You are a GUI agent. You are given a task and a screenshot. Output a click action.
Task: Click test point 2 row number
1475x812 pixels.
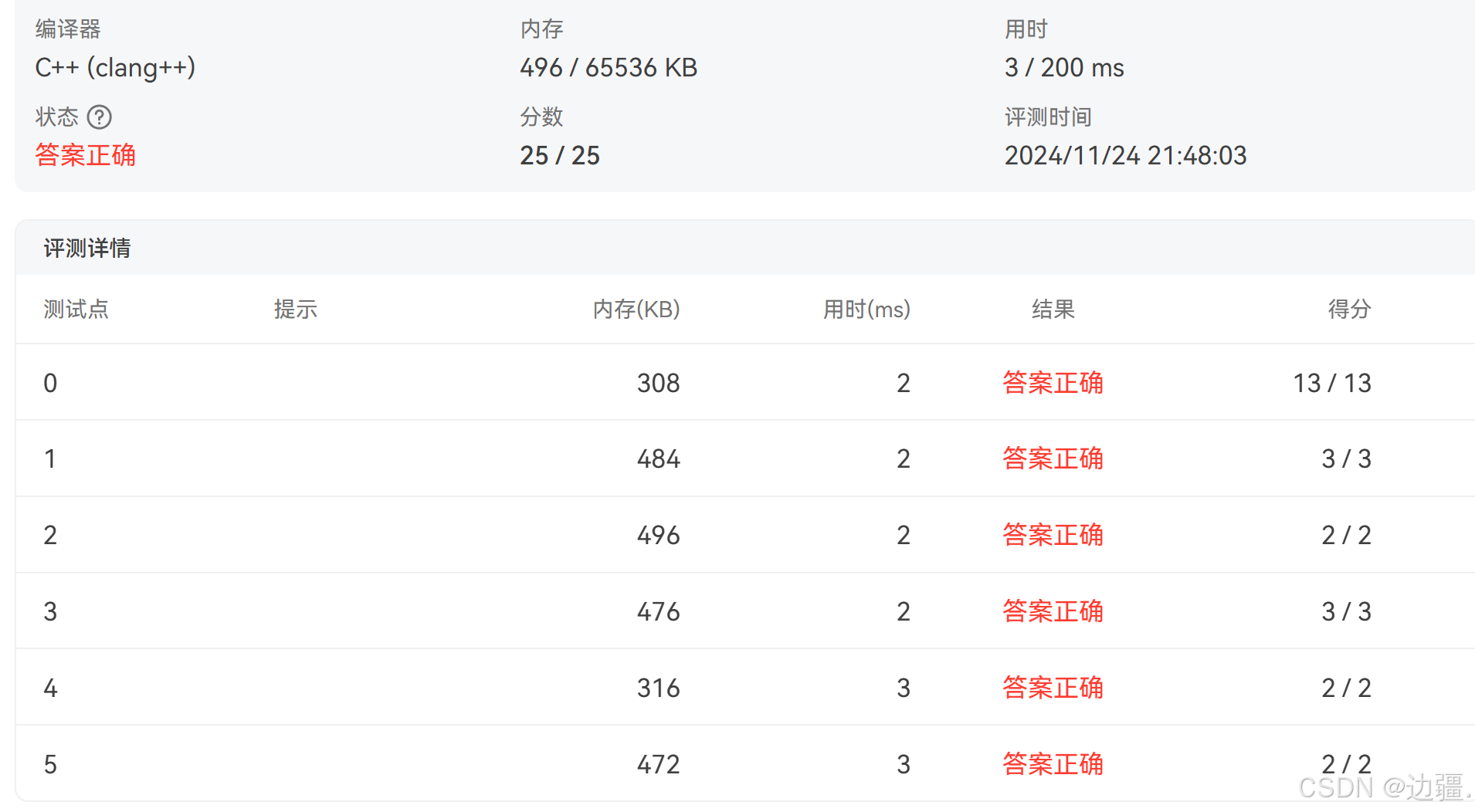(x=50, y=535)
